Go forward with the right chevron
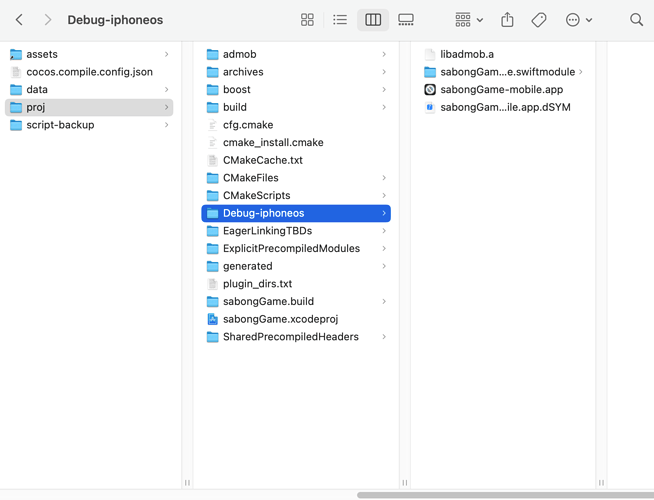The height and width of the screenshot is (500, 654). point(47,20)
